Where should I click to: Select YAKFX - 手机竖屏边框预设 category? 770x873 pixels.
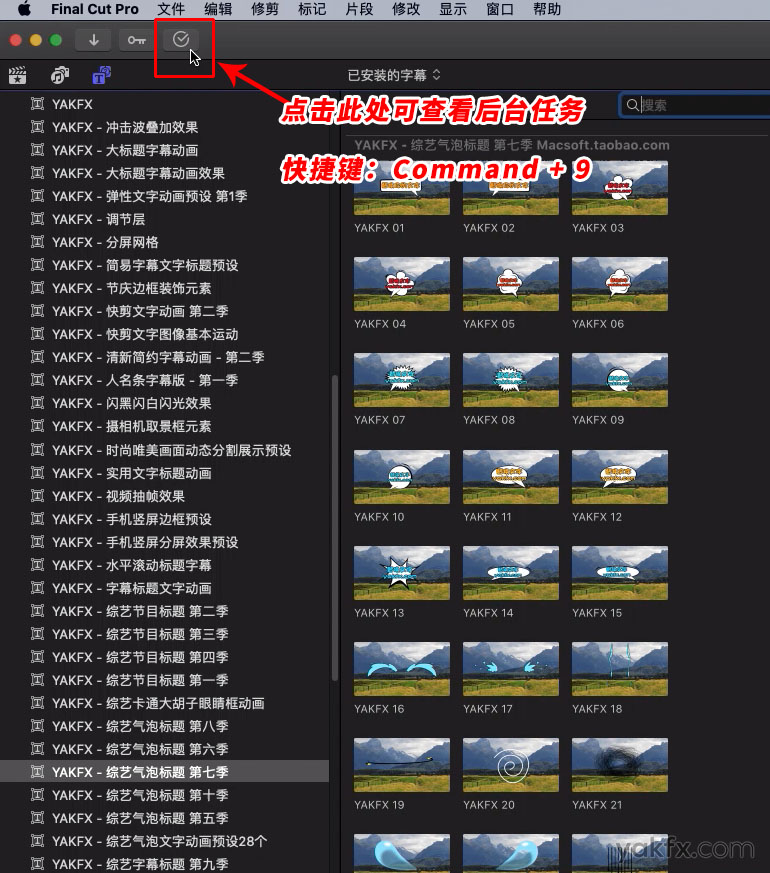tap(164, 519)
